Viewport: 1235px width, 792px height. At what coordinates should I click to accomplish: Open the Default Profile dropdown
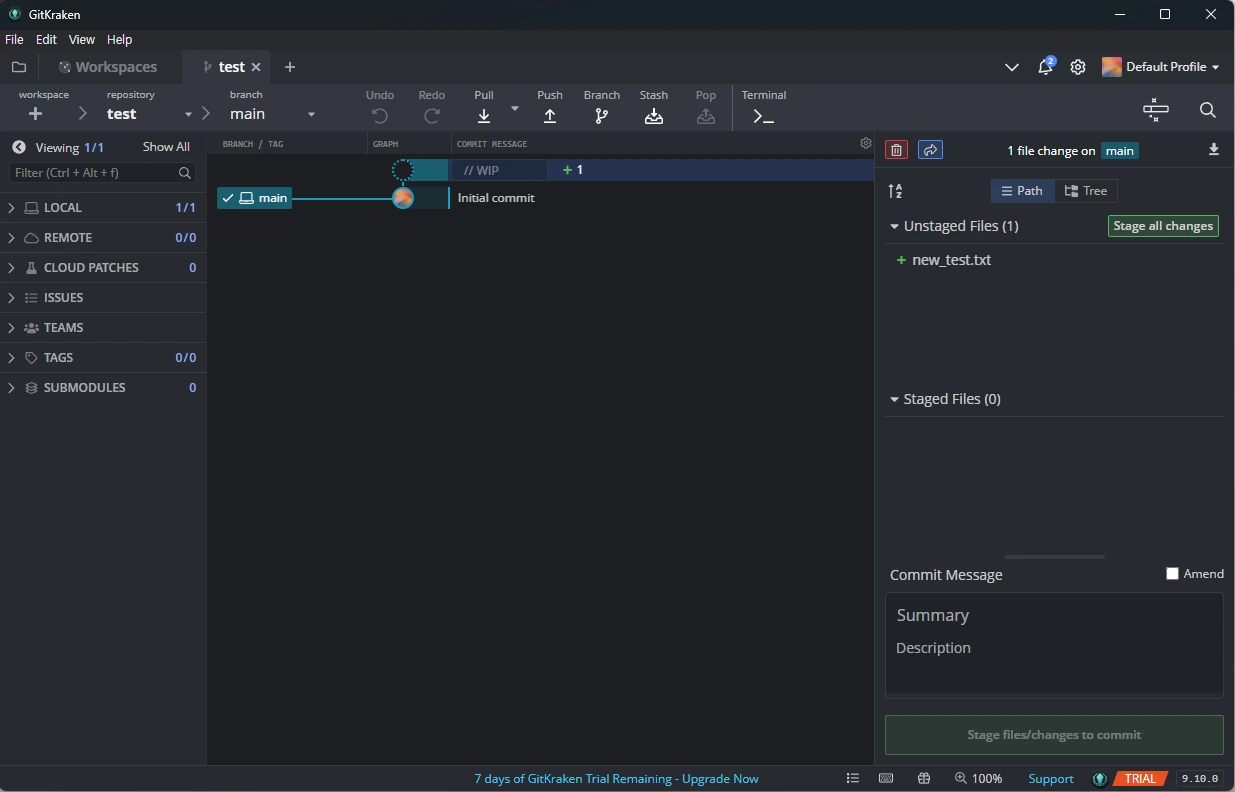point(1160,67)
